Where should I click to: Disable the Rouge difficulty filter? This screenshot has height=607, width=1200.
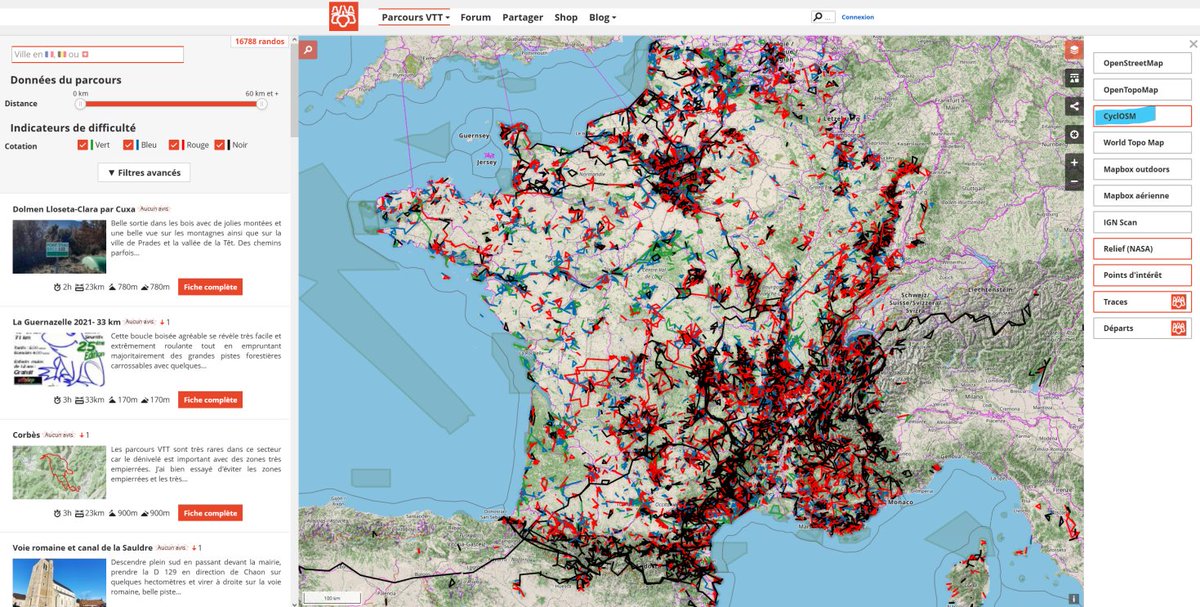coord(175,144)
